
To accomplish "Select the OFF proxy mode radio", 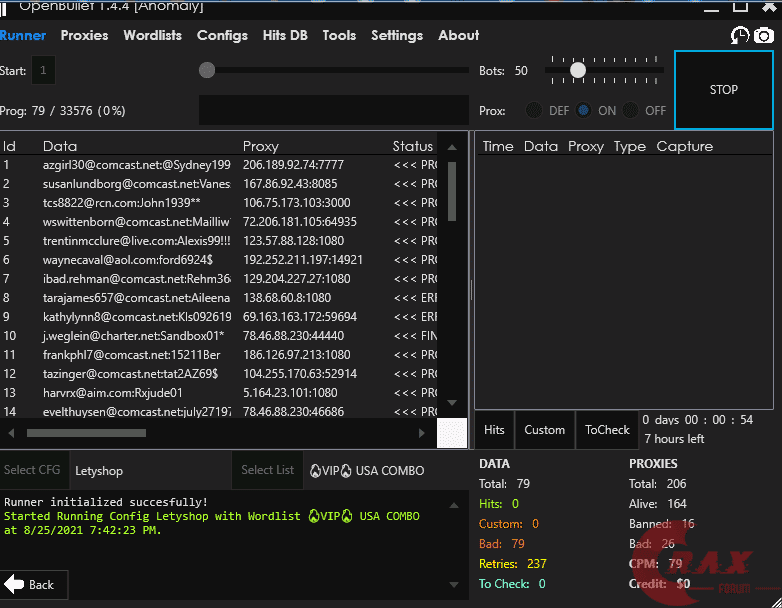I will click(x=631, y=110).
